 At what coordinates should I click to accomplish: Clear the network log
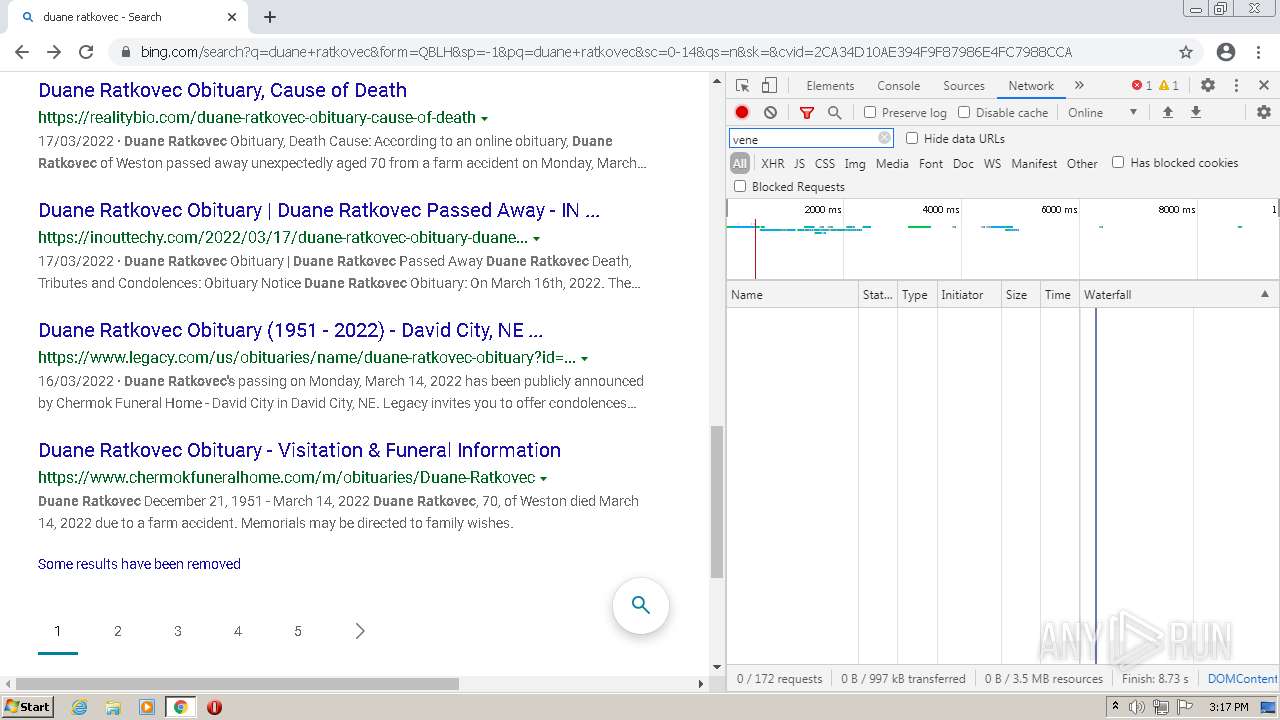pyautogui.click(x=770, y=113)
